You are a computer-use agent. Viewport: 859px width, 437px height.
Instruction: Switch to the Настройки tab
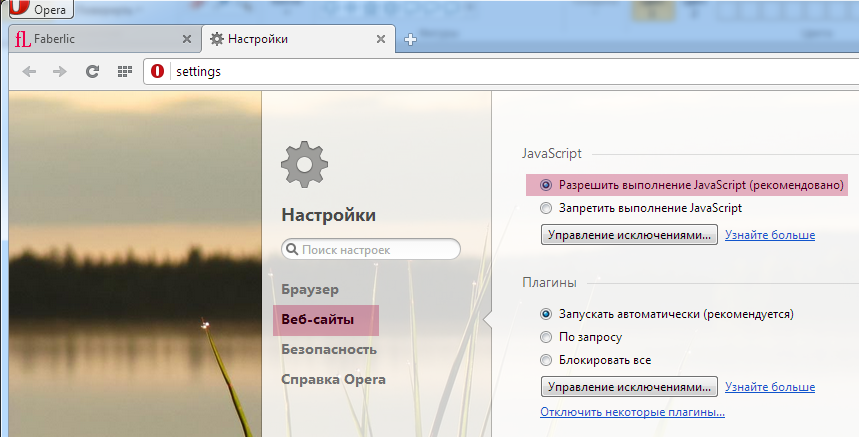click(280, 40)
